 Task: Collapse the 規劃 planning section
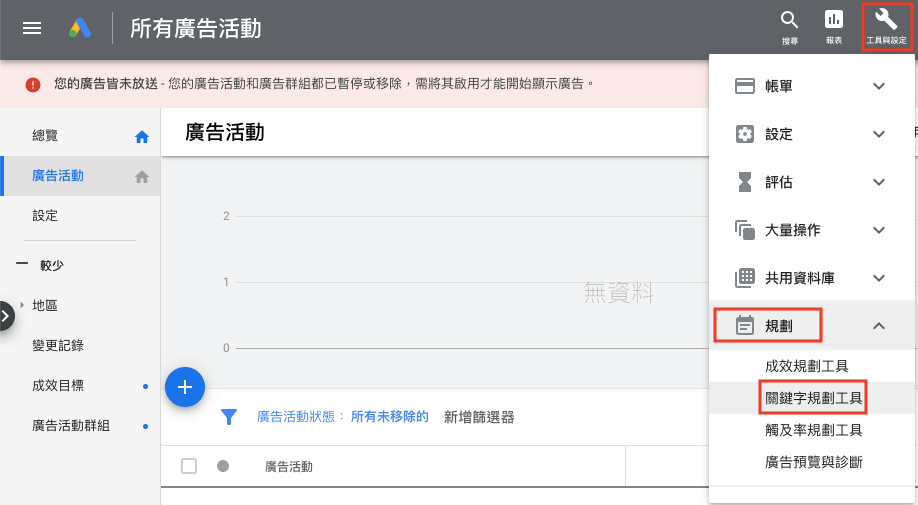pyautogui.click(x=879, y=325)
